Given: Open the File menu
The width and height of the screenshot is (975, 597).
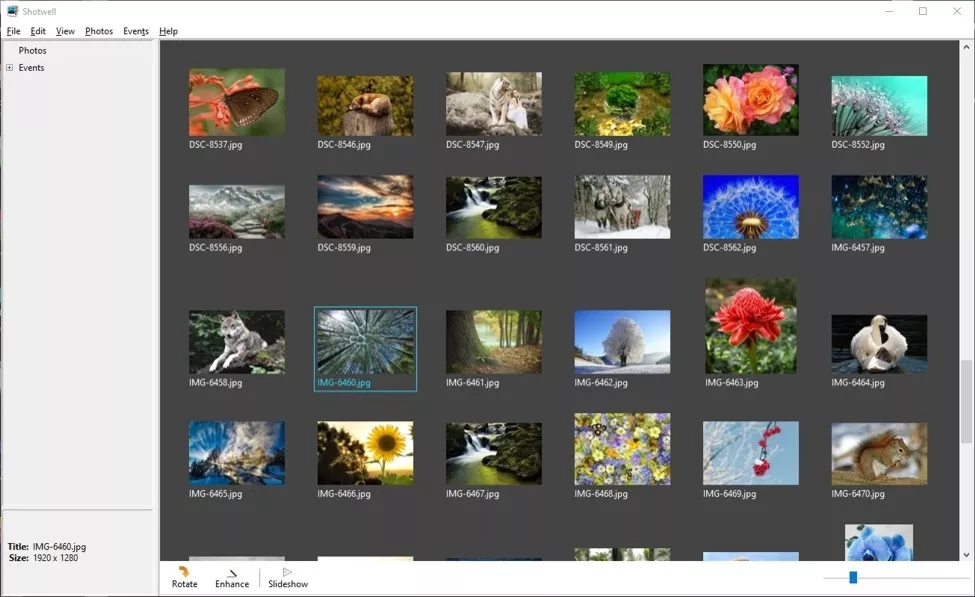Looking at the screenshot, I should point(13,31).
